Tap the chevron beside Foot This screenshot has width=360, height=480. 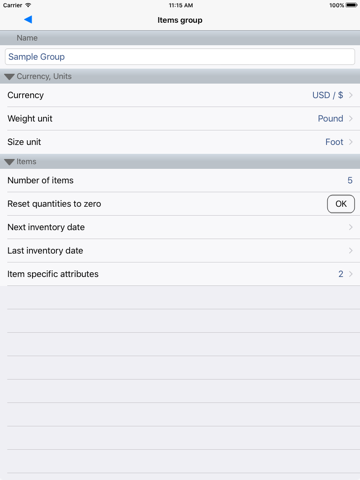click(x=351, y=142)
